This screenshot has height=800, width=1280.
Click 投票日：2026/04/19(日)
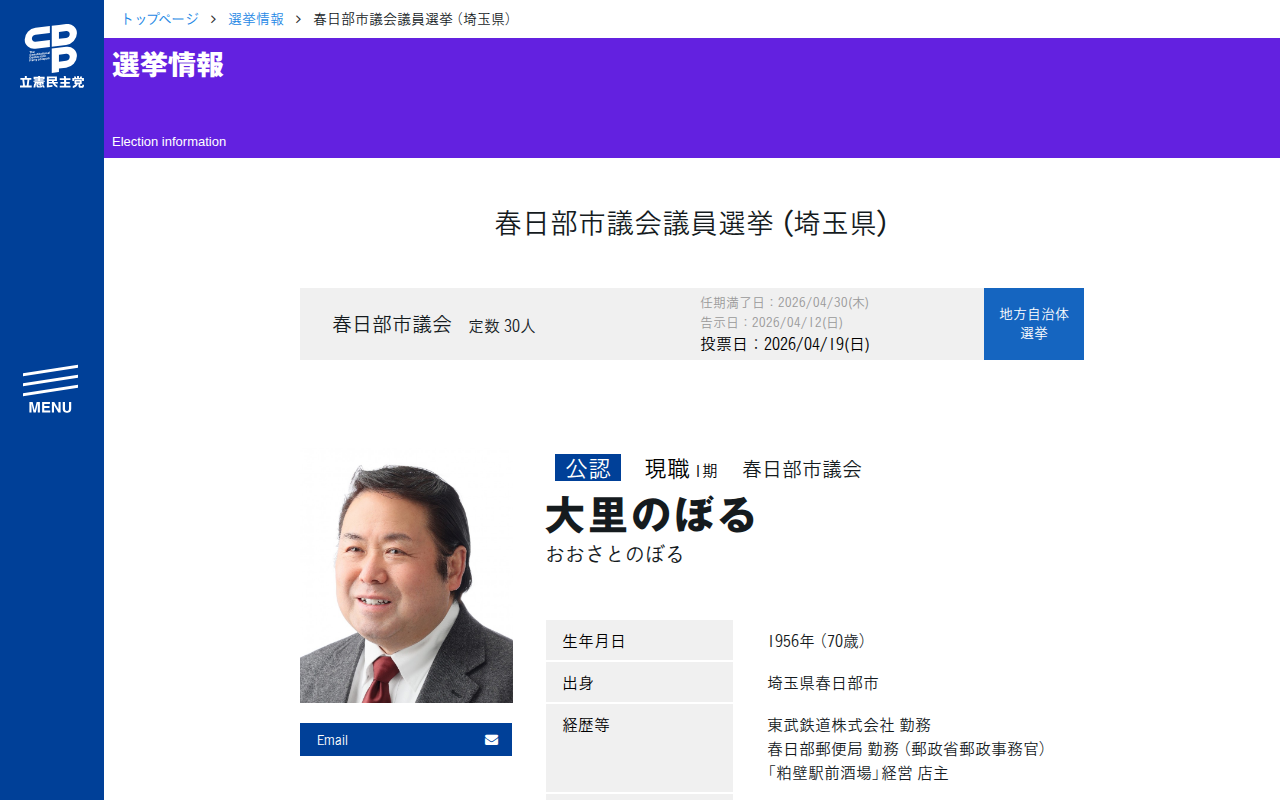(785, 344)
